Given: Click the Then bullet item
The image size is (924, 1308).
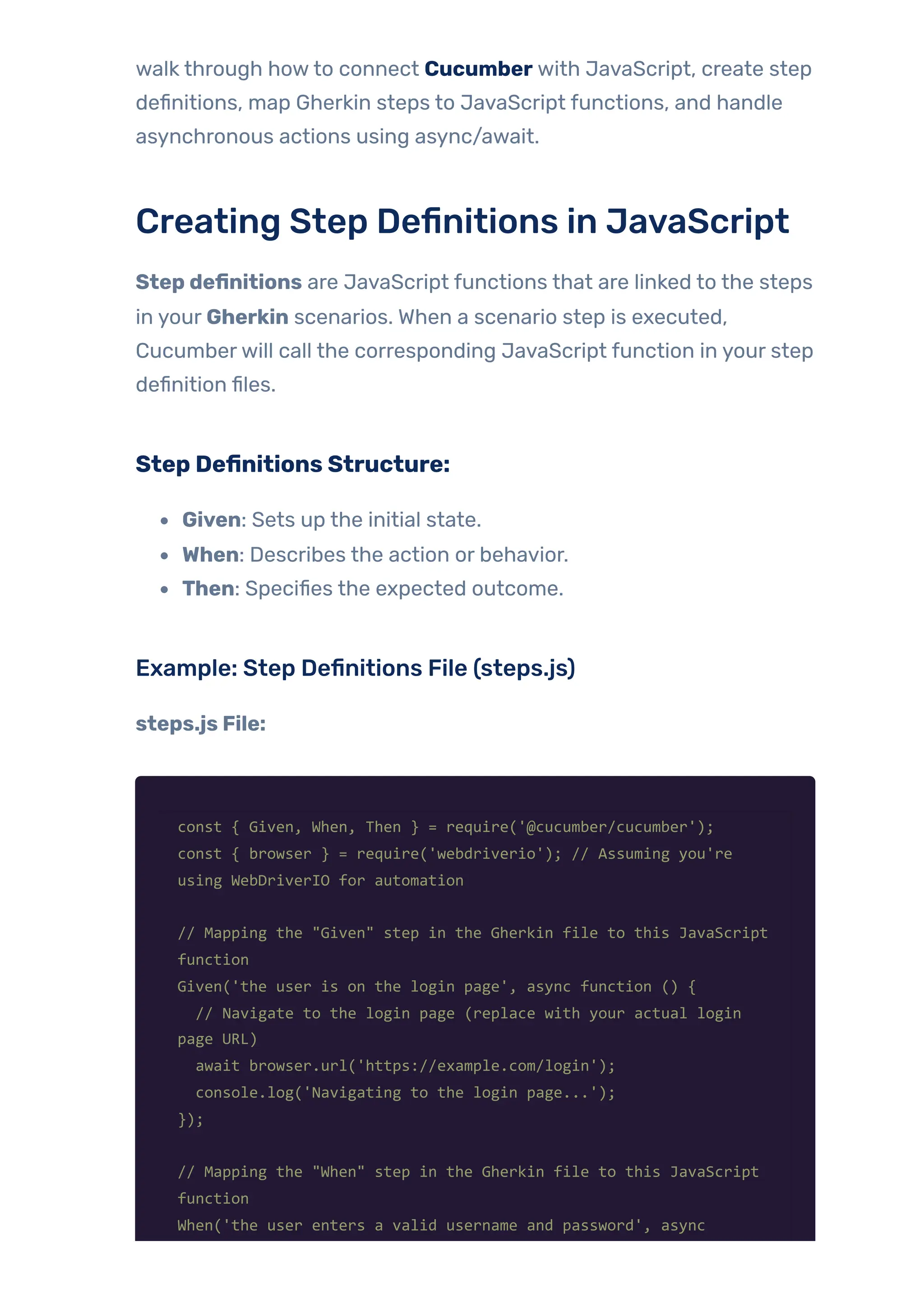Looking at the screenshot, I should click(372, 589).
